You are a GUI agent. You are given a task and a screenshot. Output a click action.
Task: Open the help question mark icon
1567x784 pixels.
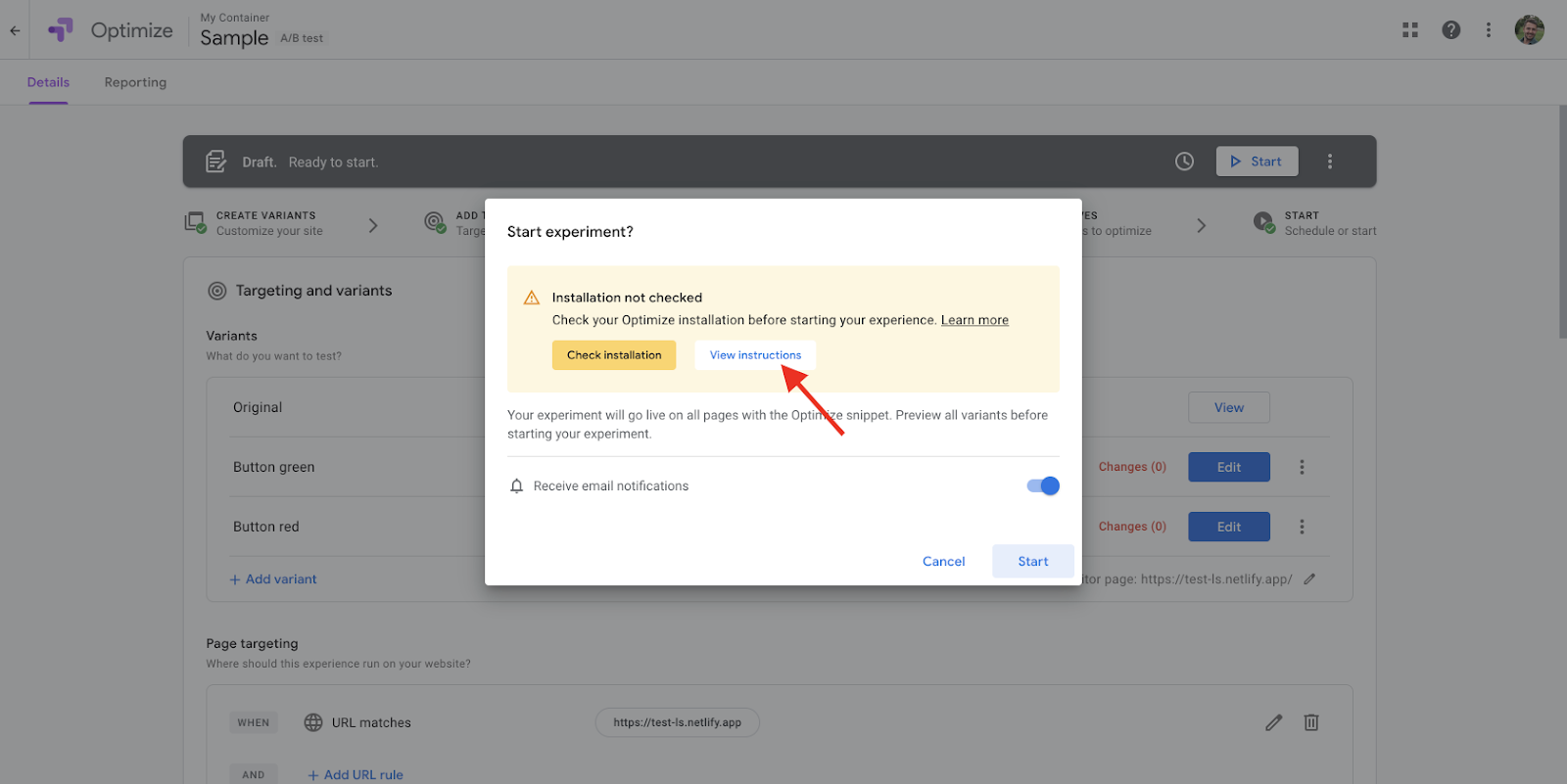(x=1451, y=30)
